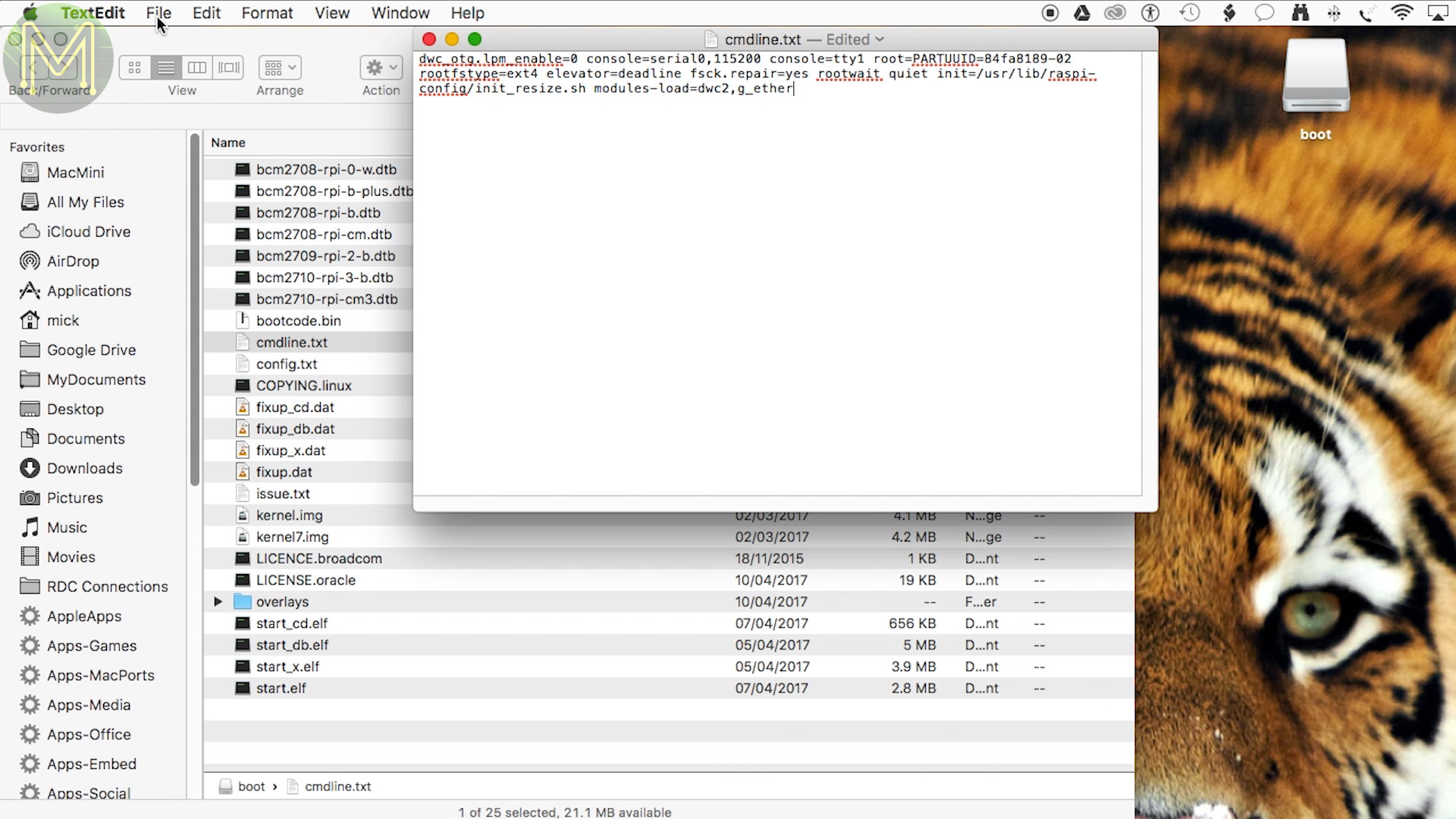Open iCloud Drive from the sidebar

pyautogui.click(x=88, y=231)
